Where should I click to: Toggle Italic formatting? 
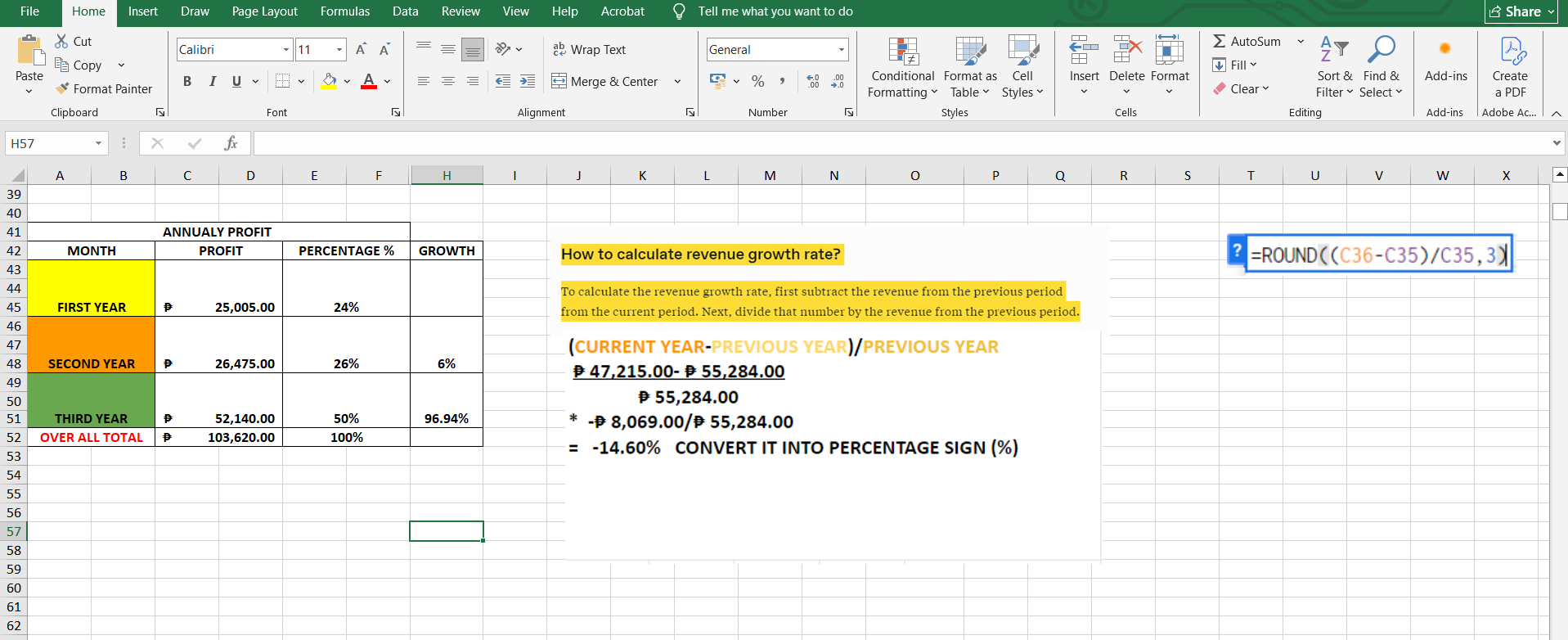click(x=212, y=81)
